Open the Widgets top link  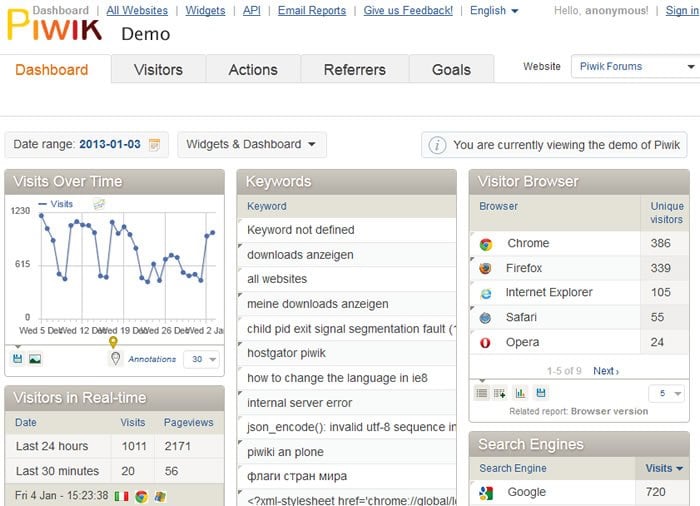click(205, 10)
